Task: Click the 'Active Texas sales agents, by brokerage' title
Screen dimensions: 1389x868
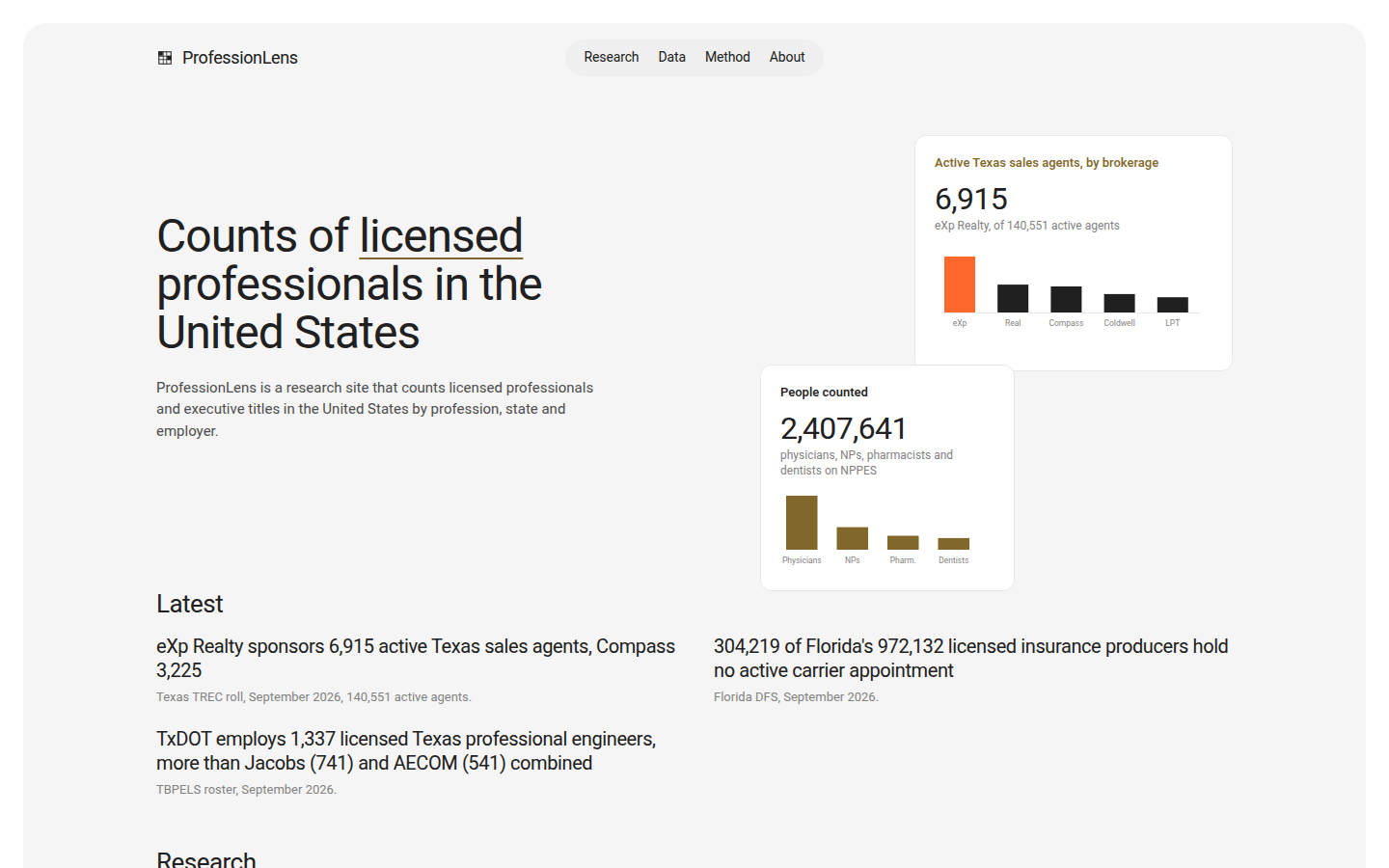Action: (1047, 163)
